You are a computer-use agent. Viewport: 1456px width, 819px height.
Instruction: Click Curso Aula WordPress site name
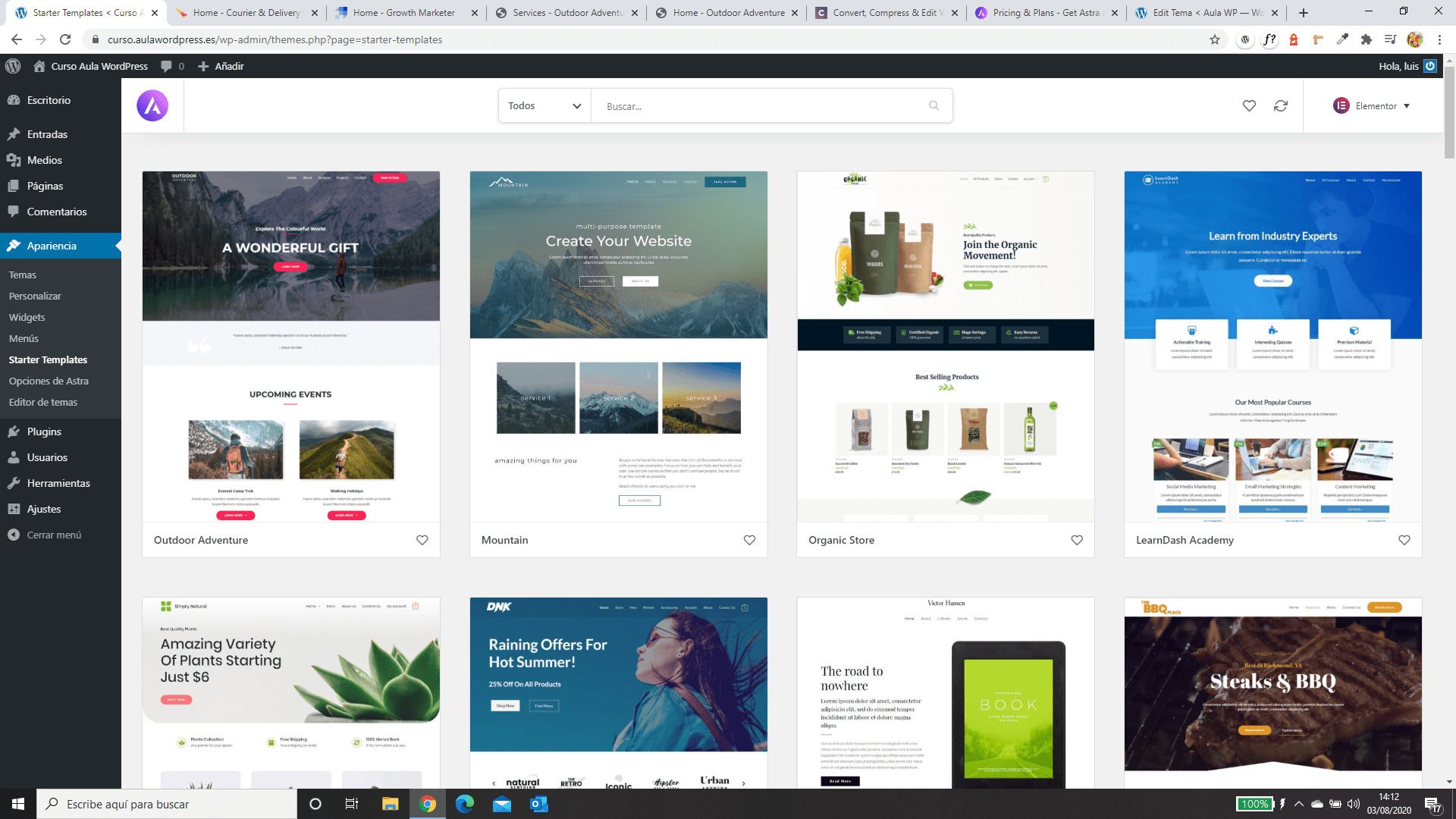click(90, 66)
